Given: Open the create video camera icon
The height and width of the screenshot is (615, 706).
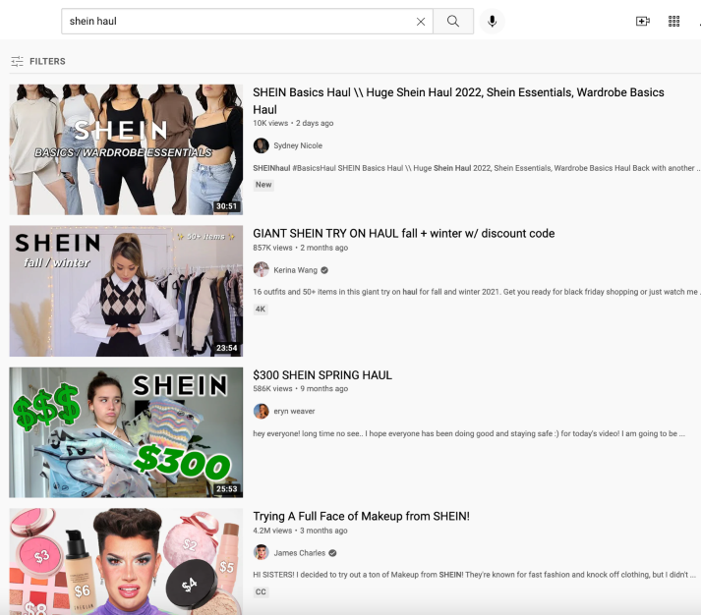Looking at the screenshot, I should pos(642,21).
